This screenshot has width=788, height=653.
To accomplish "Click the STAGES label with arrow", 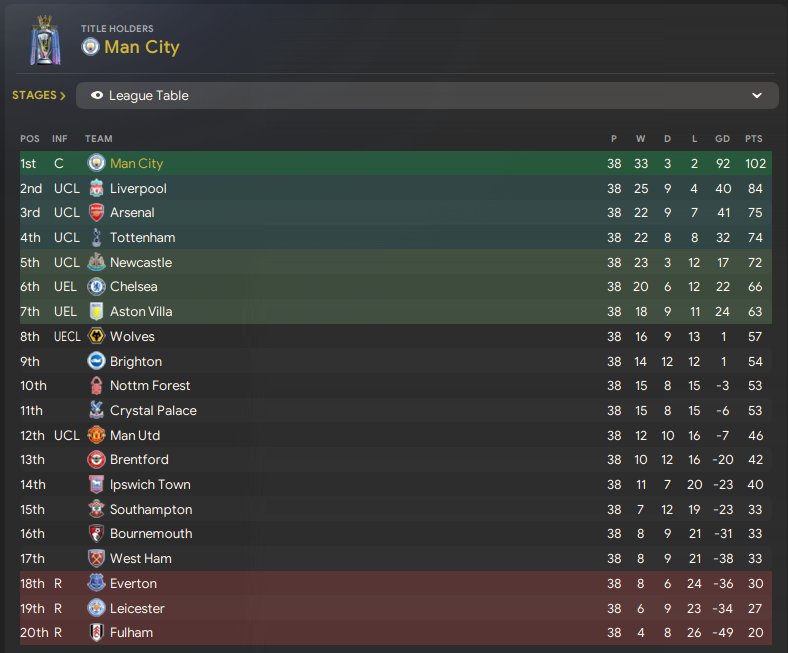I will click(x=39, y=96).
